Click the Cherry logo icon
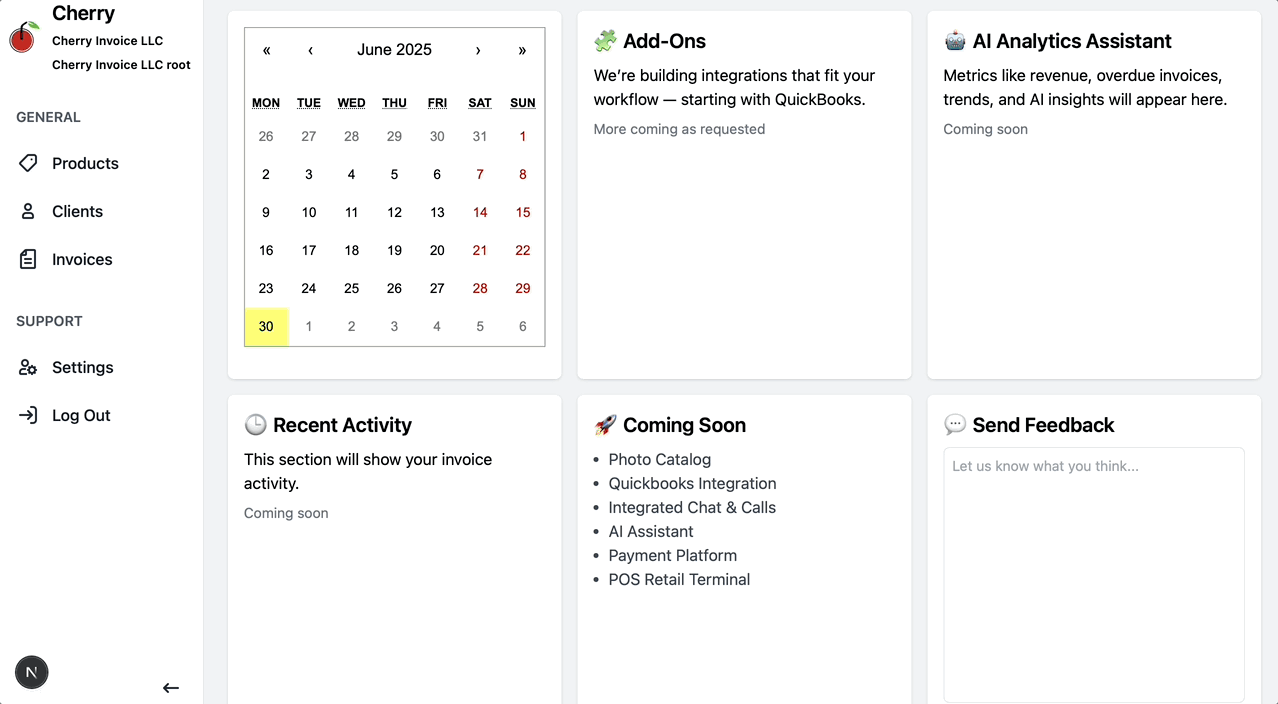Image resolution: width=1278 pixels, height=704 pixels. pos(23,37)
